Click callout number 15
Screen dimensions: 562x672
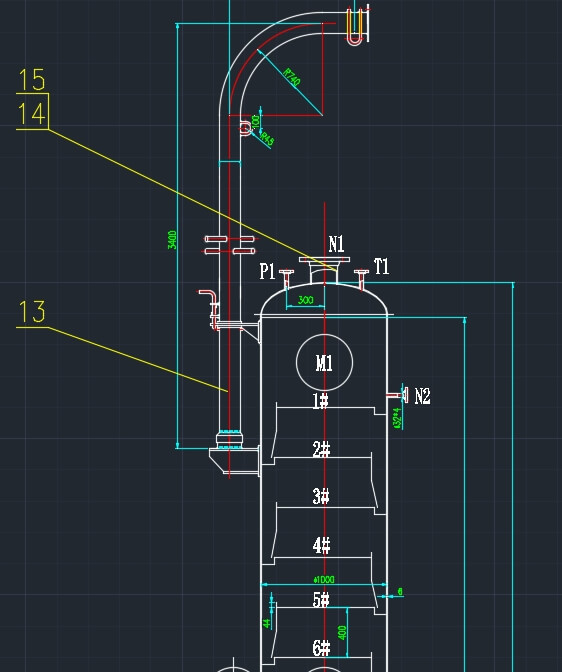tap(32, 80)
